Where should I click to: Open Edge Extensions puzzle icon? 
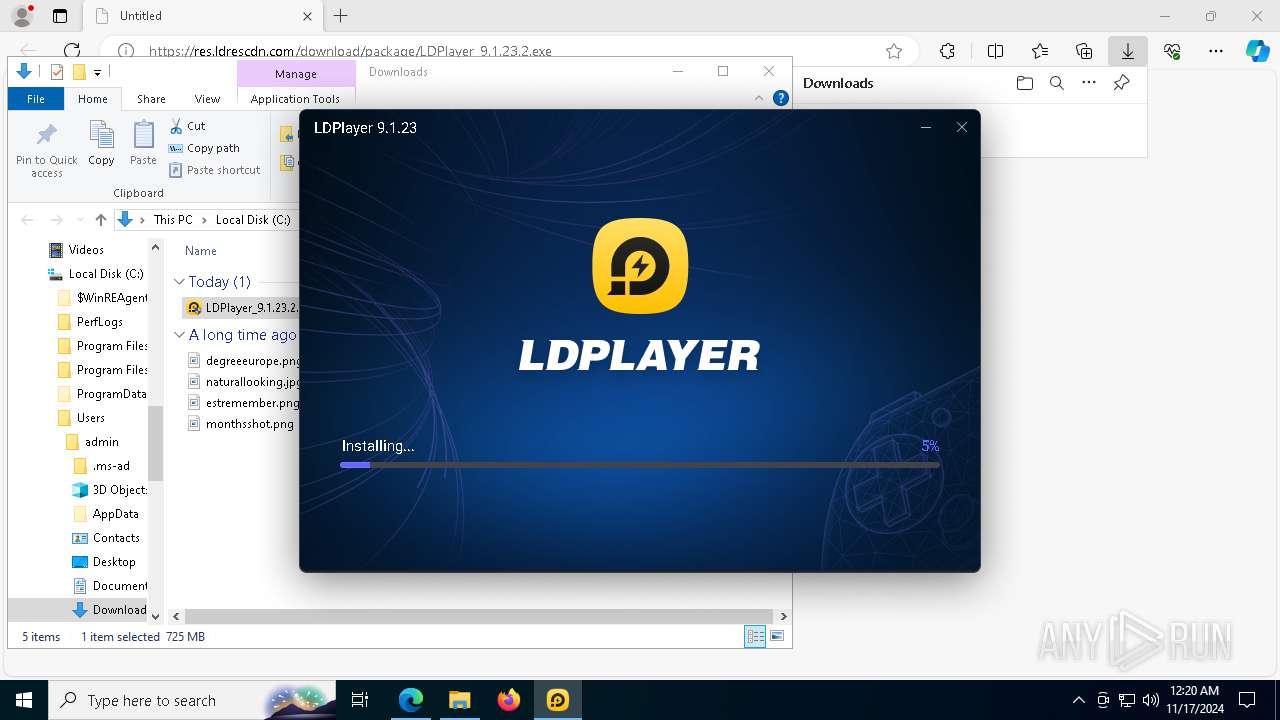tap(947, 51)
